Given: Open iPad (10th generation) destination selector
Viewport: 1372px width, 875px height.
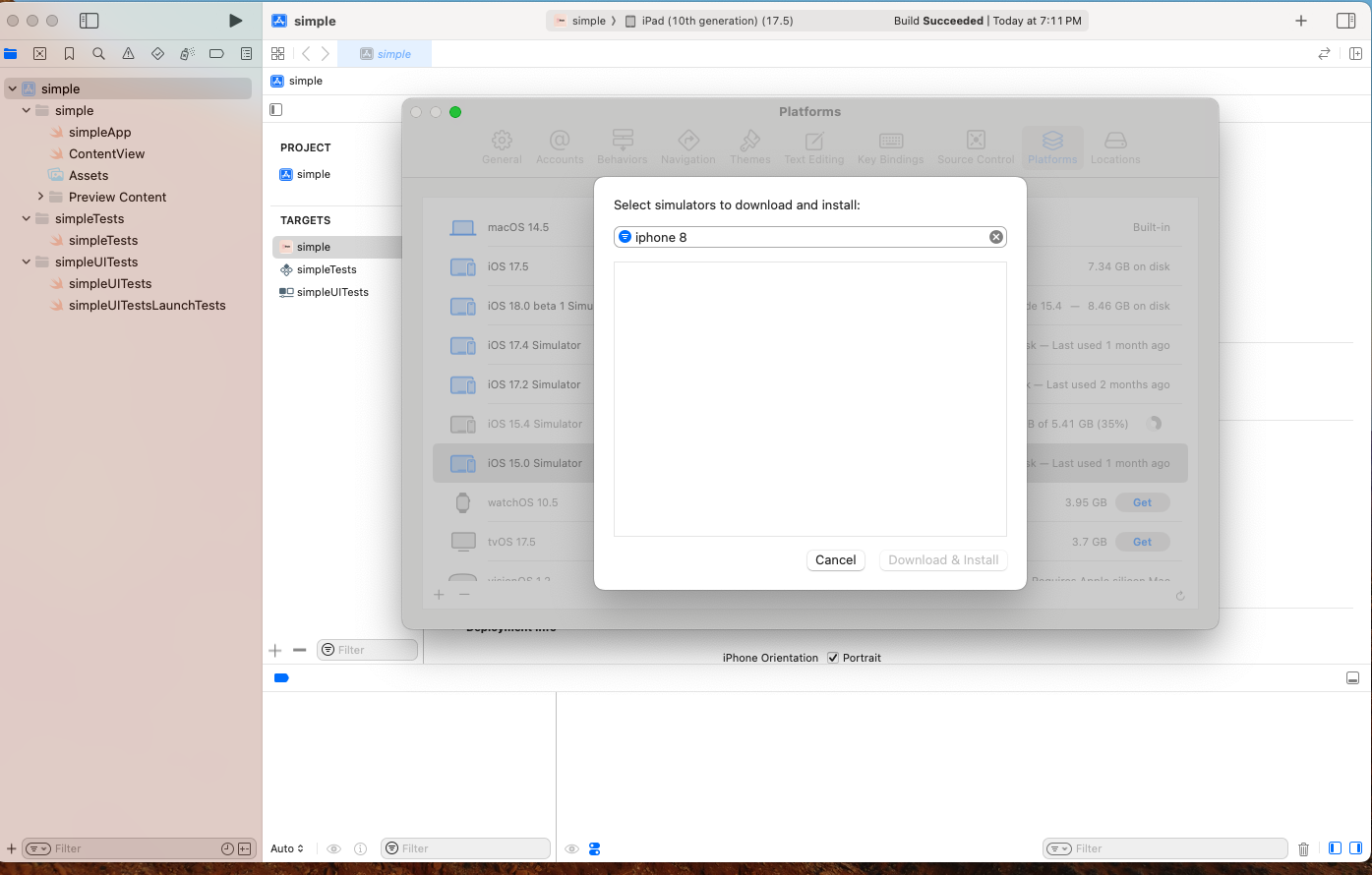Looking at the screenshot, I should point(709,21).
